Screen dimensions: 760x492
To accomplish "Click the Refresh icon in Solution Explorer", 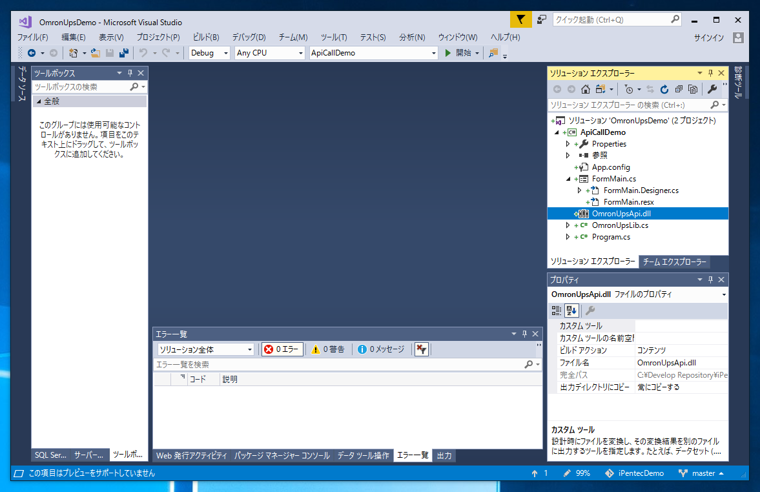I will tap(665, 89).
